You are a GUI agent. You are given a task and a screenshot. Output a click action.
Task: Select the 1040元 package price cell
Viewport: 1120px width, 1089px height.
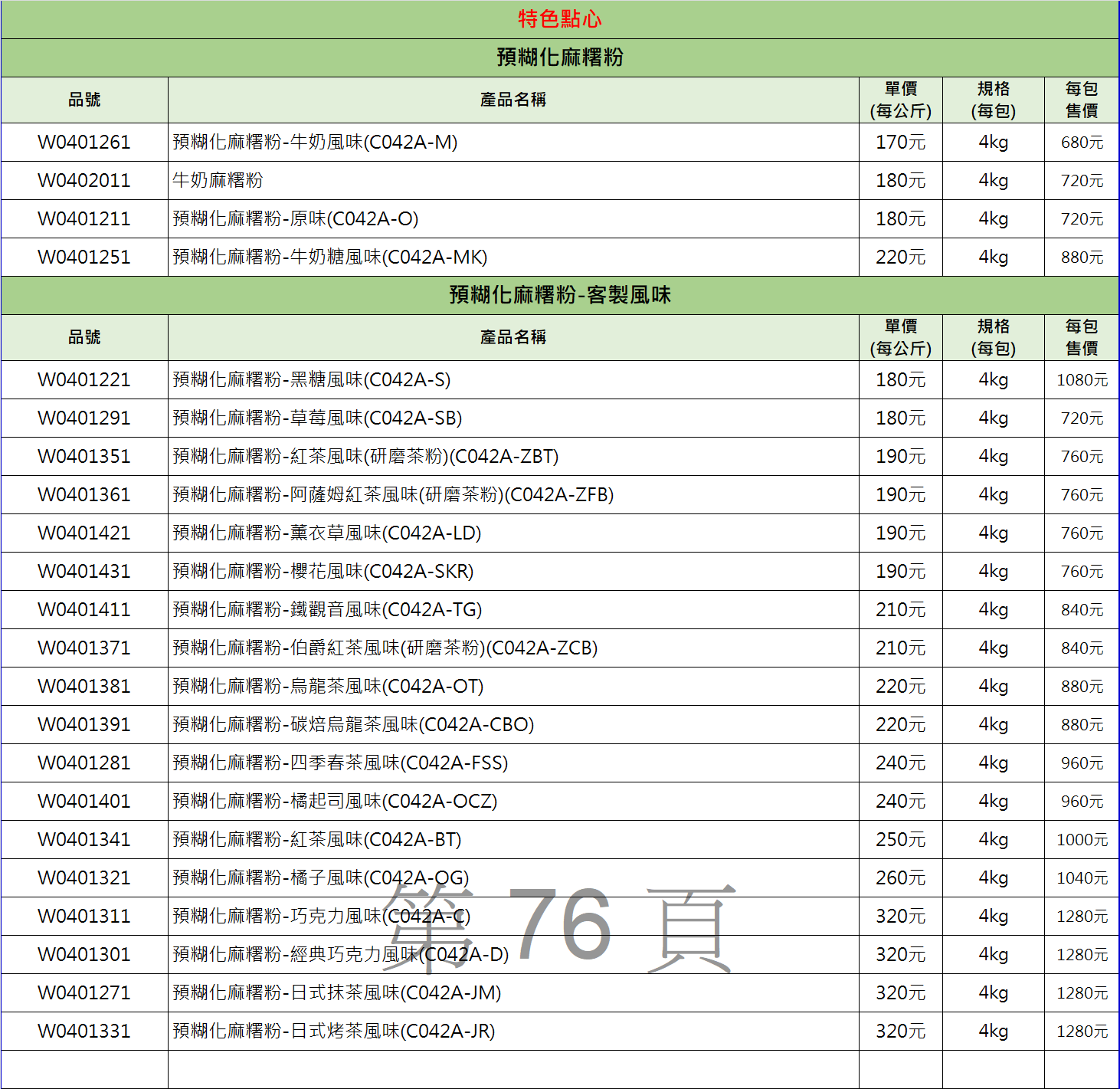pyautogui.click(x=1082, y=878)
